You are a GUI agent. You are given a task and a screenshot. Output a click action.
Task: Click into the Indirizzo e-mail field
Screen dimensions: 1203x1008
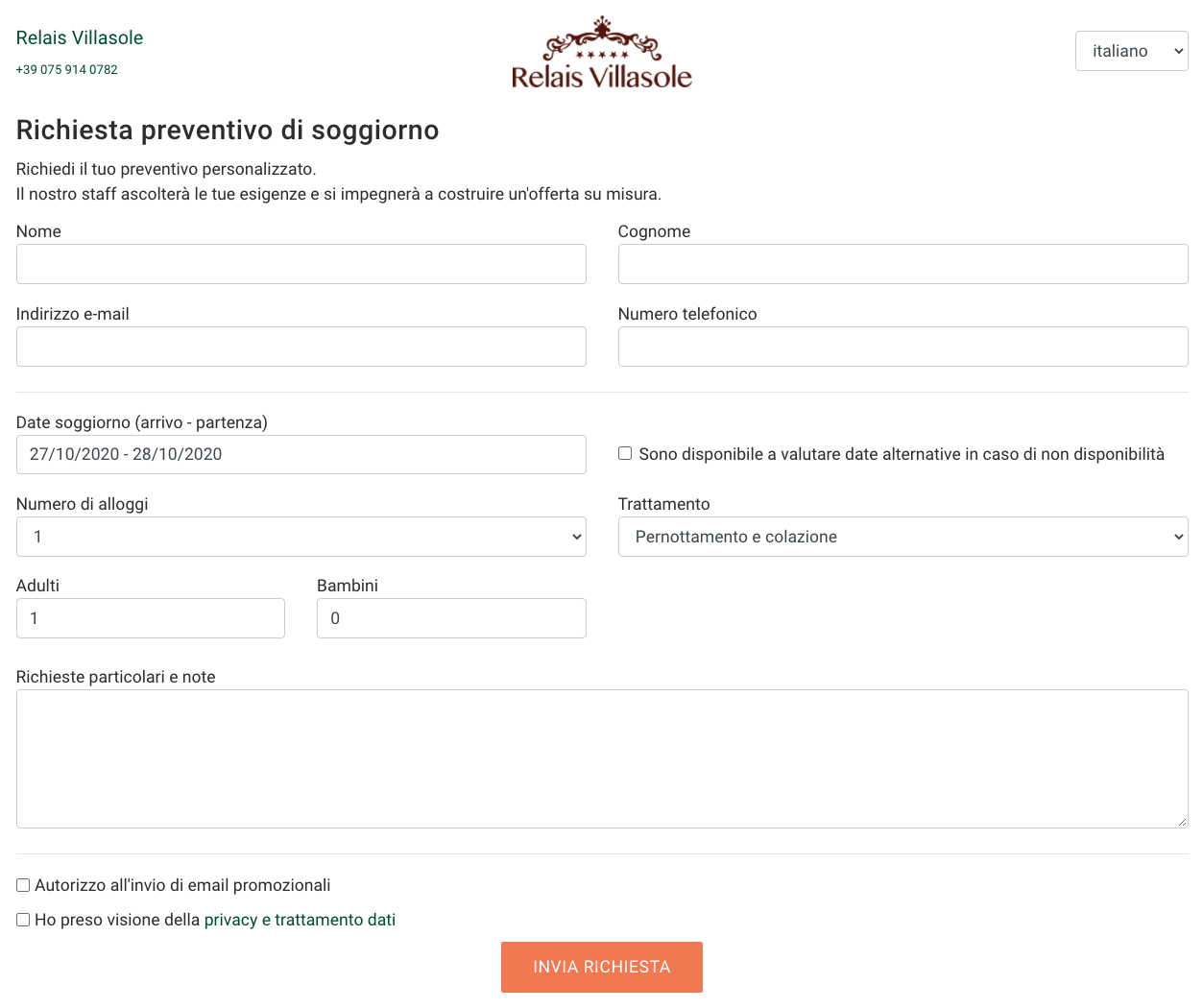click(x=301, y=347)
